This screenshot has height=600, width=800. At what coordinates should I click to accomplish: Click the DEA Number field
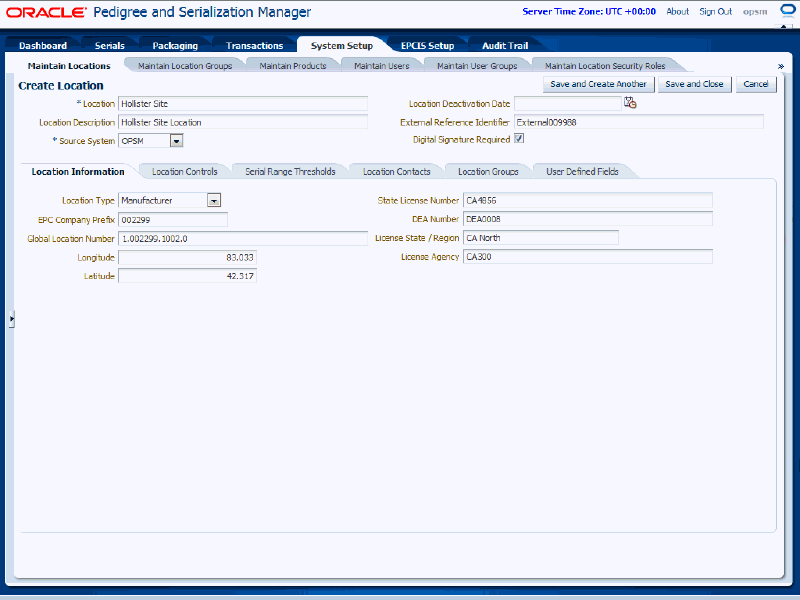pyautogui.click(x=588, y=219)
